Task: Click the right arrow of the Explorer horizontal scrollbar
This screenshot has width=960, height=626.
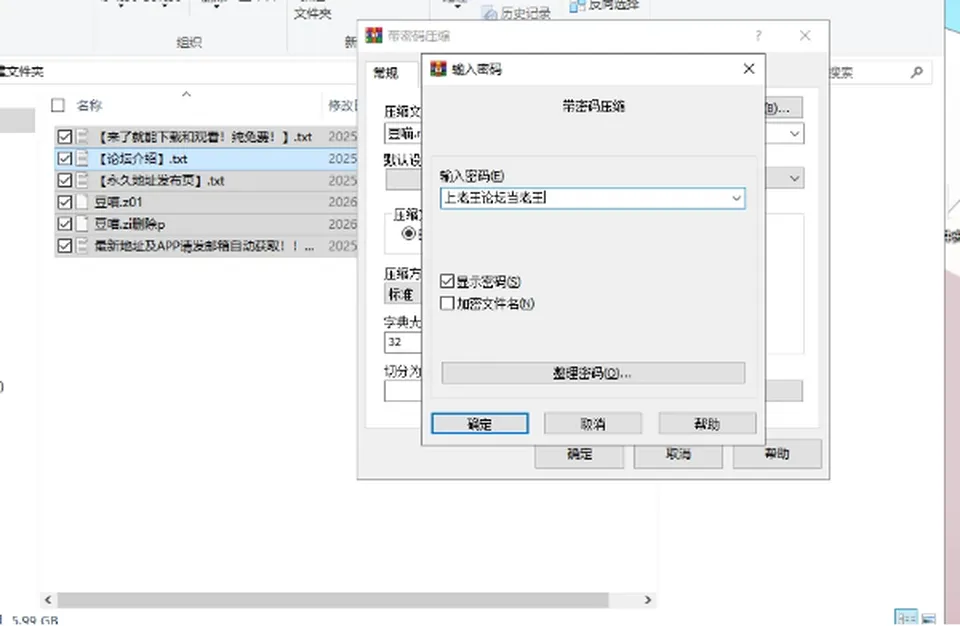Action: click(648, 600)
